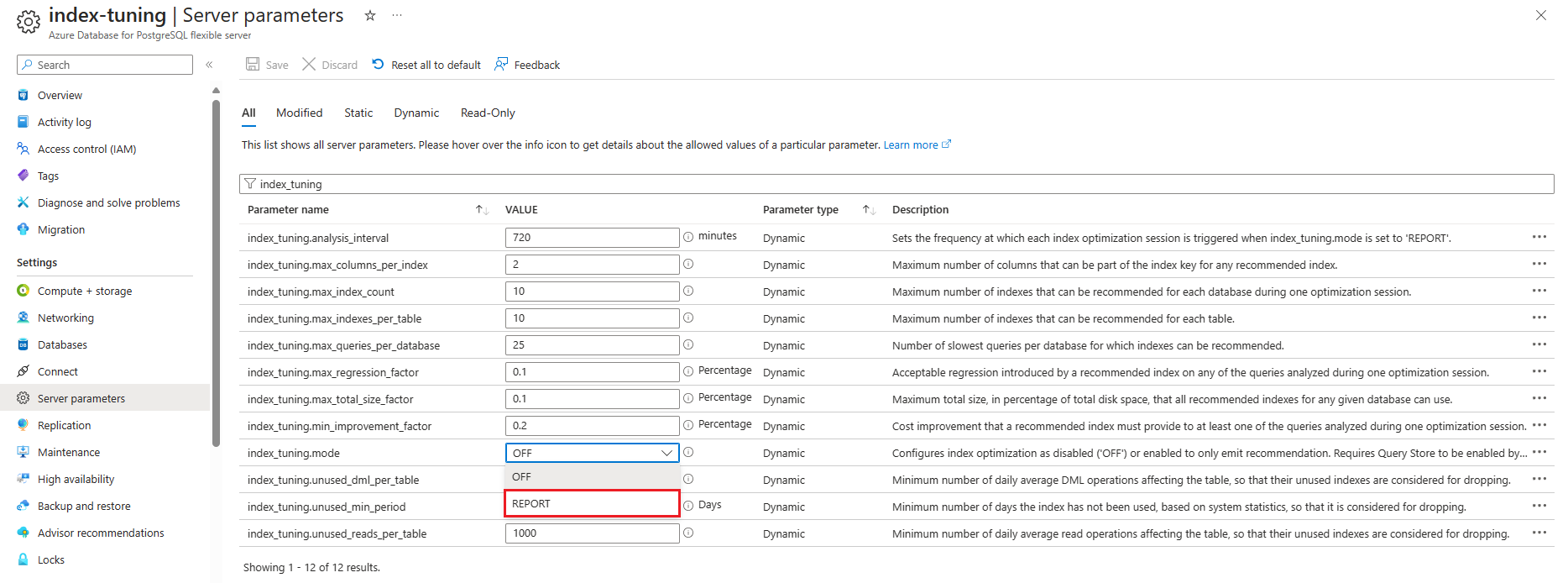Screen dimensions: 1568x583
Task: Open the ellipsis menu for index_tuning.max_index_count row
Action: (1539, 291)
